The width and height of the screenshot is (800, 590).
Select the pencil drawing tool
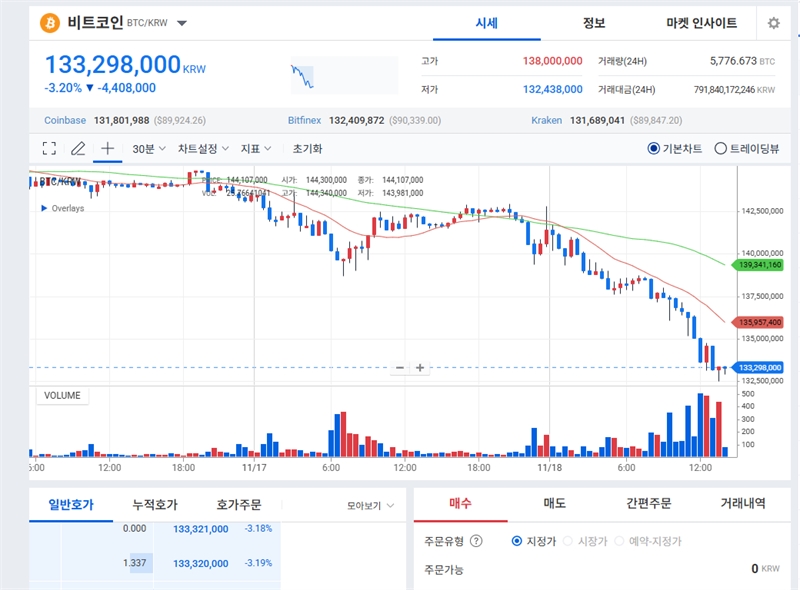pyautogui.click(x=78, y=148)
